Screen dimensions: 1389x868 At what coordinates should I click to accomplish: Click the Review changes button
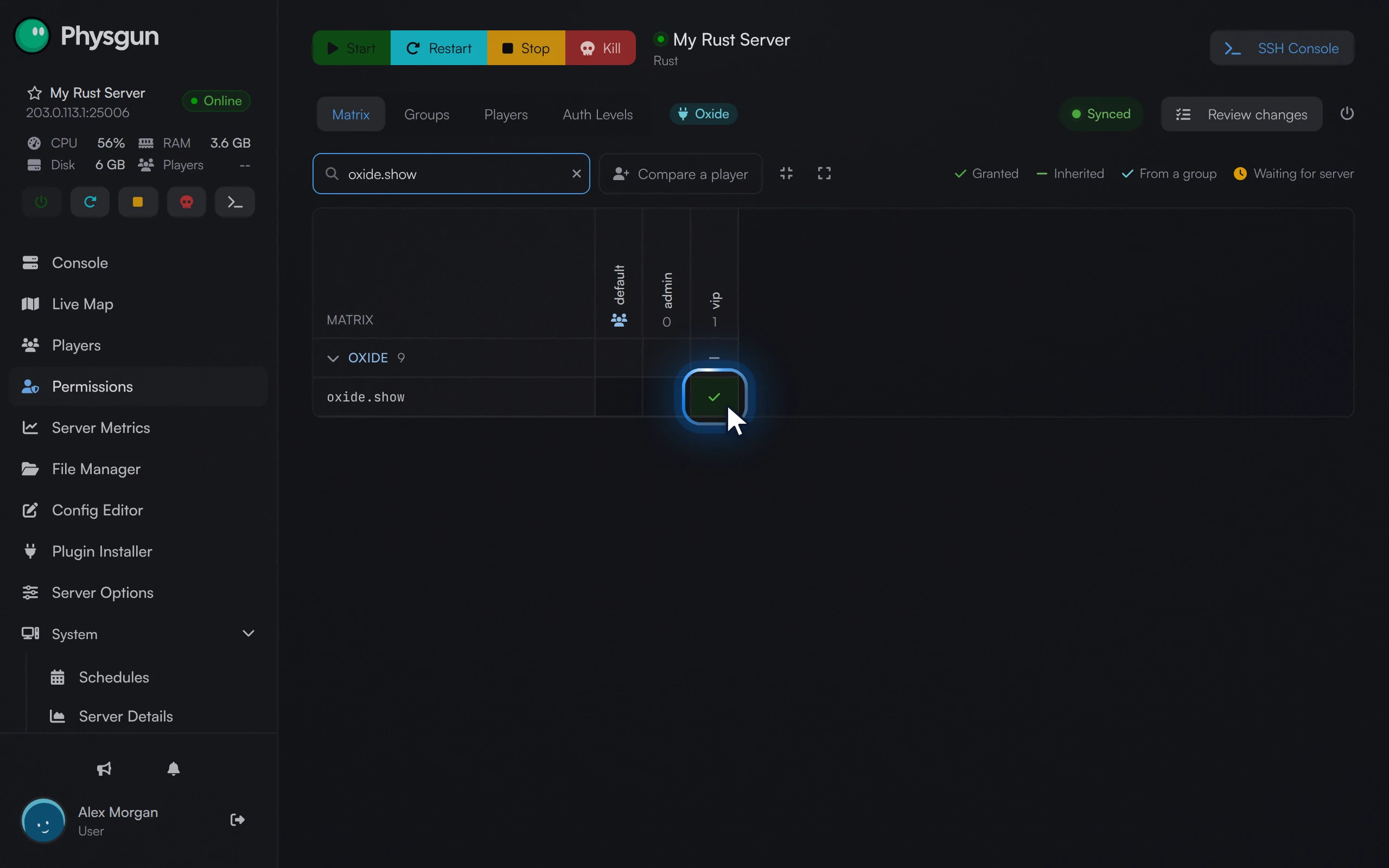tap(1241, 114)
